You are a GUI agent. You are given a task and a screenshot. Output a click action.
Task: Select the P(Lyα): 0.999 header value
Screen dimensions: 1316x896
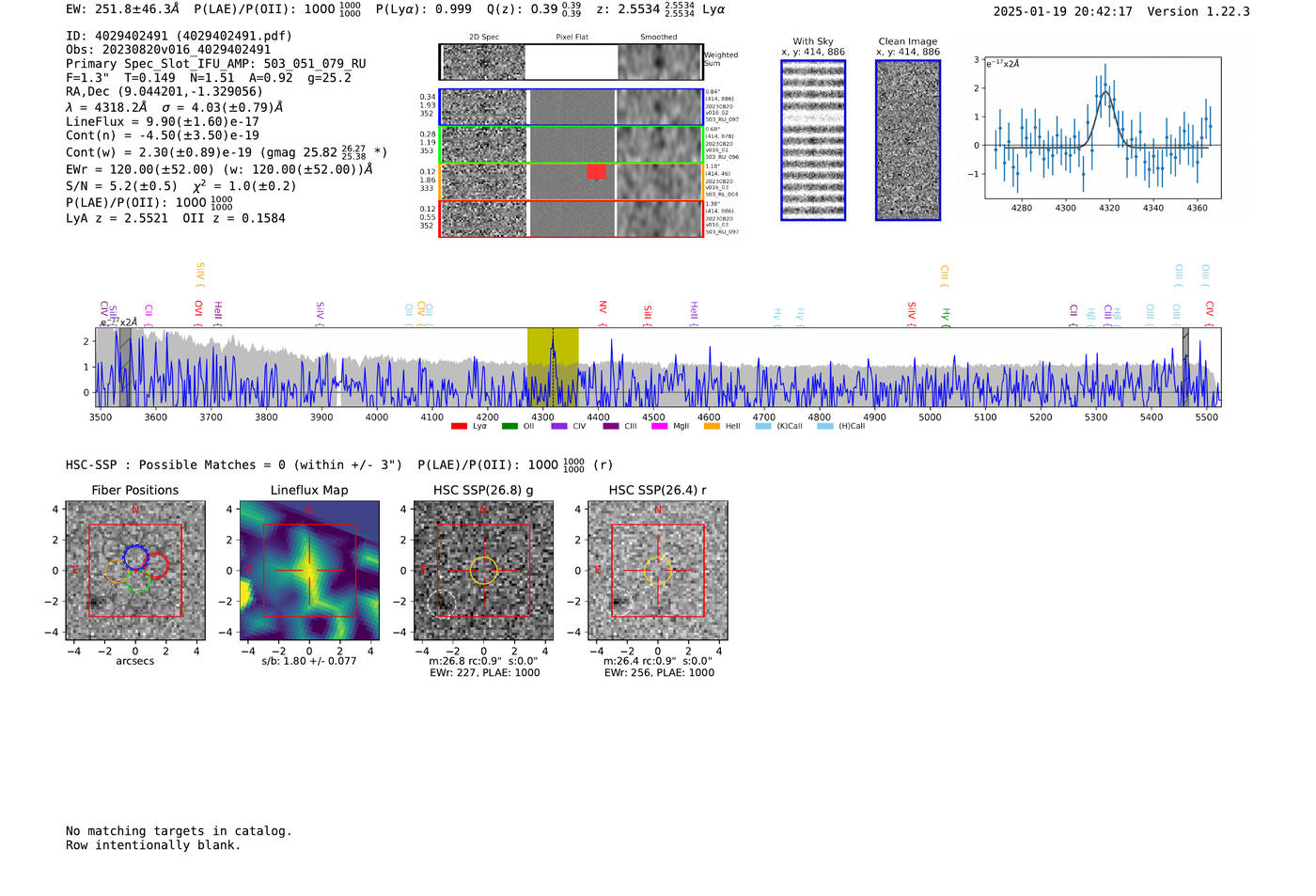424,9
